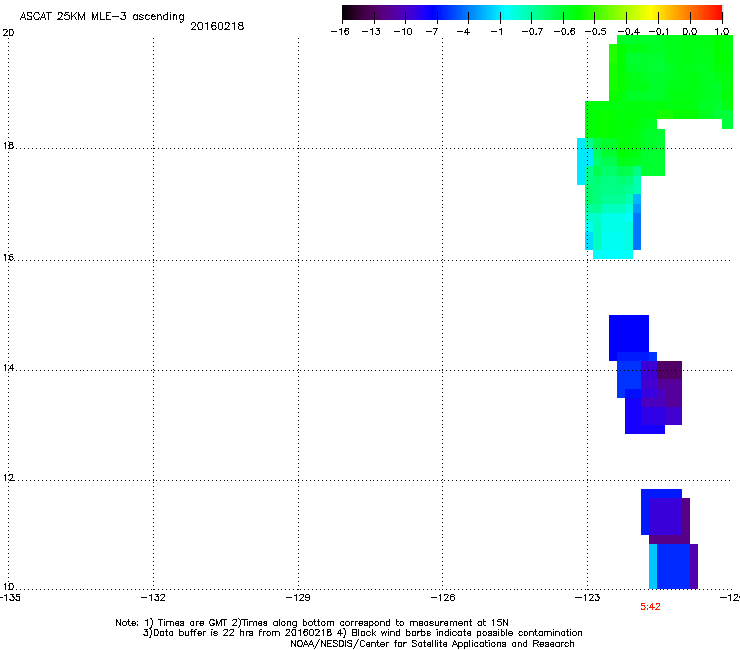Click latitude label 12 on the axis

point(8,478)
